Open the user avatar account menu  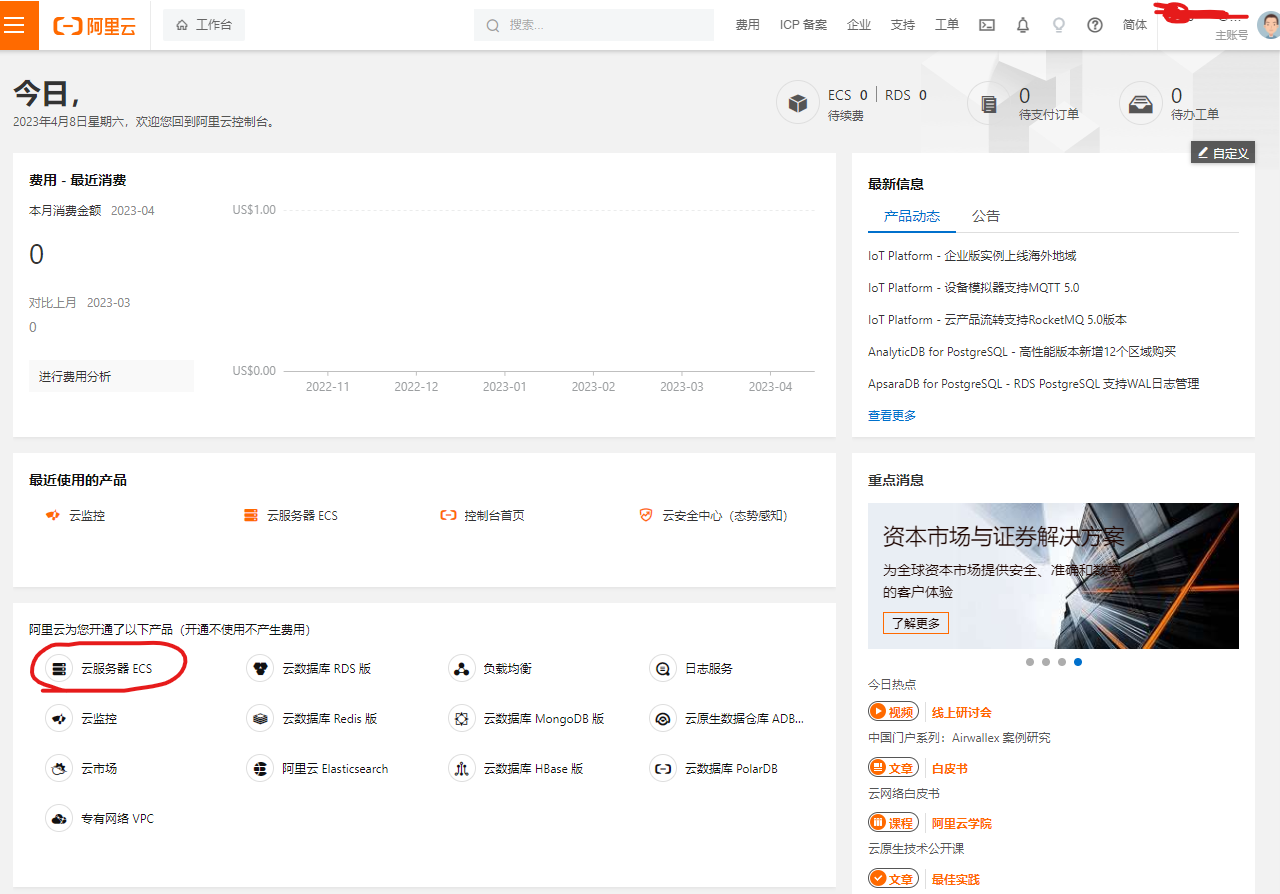click(1269, 26)
